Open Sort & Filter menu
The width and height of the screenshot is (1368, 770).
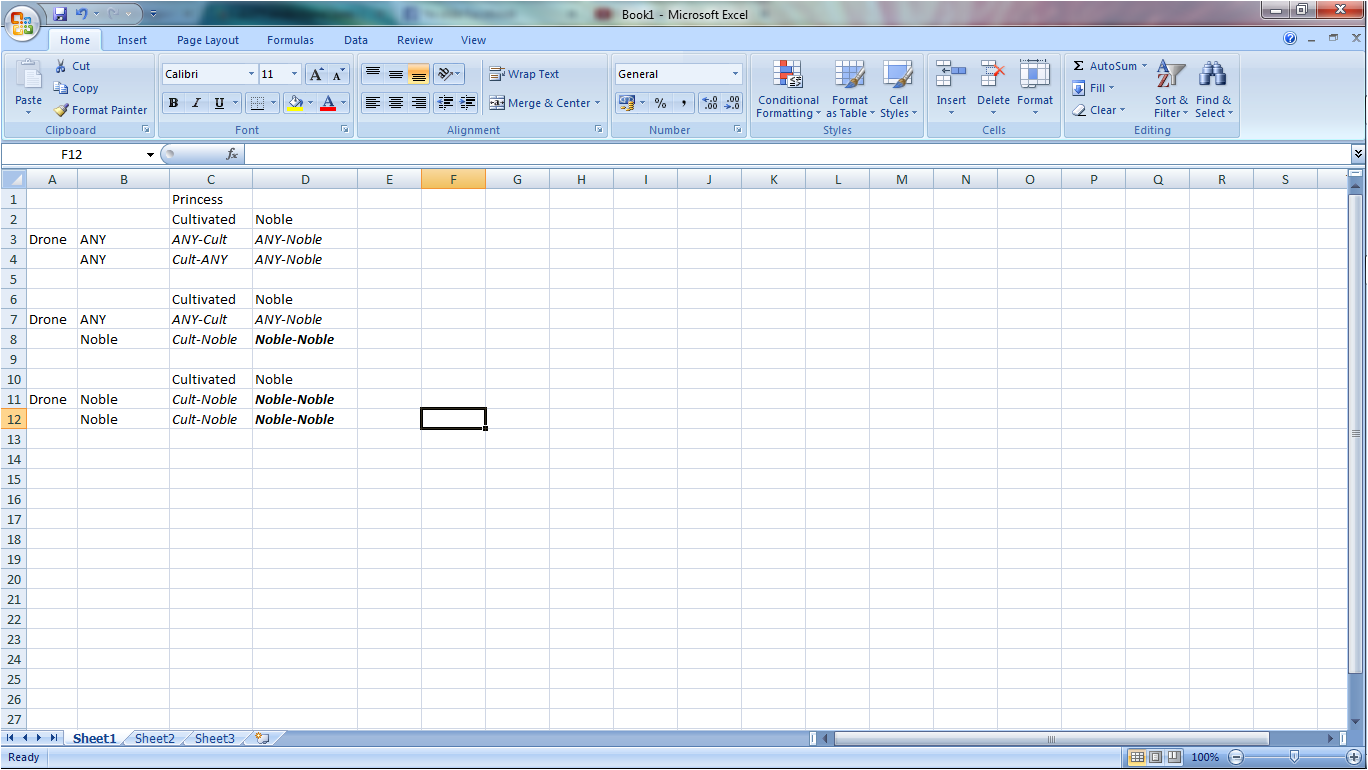(1171, 89)
